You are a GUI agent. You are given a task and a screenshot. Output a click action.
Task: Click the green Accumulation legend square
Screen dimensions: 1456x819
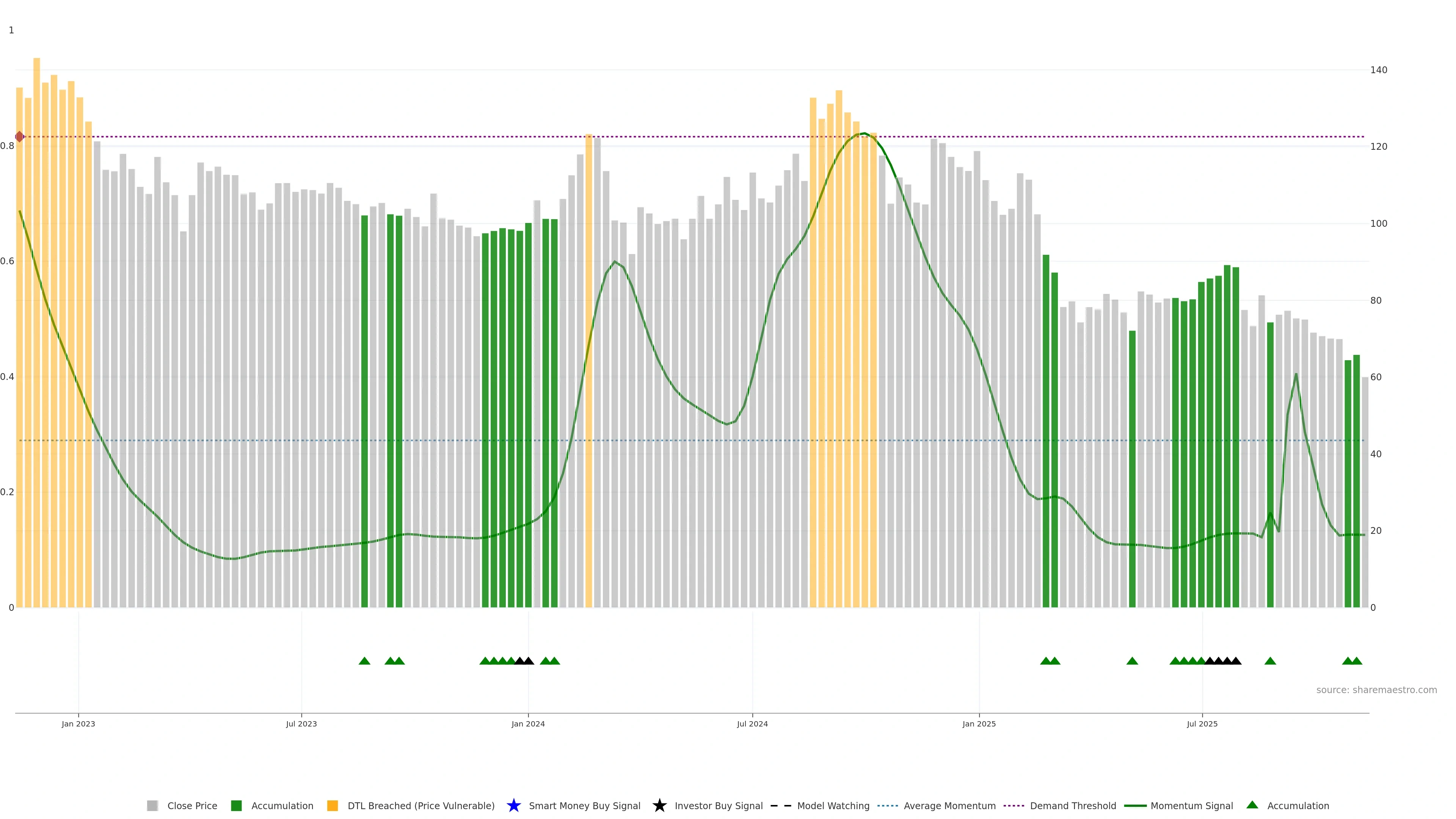pos(236,805)
